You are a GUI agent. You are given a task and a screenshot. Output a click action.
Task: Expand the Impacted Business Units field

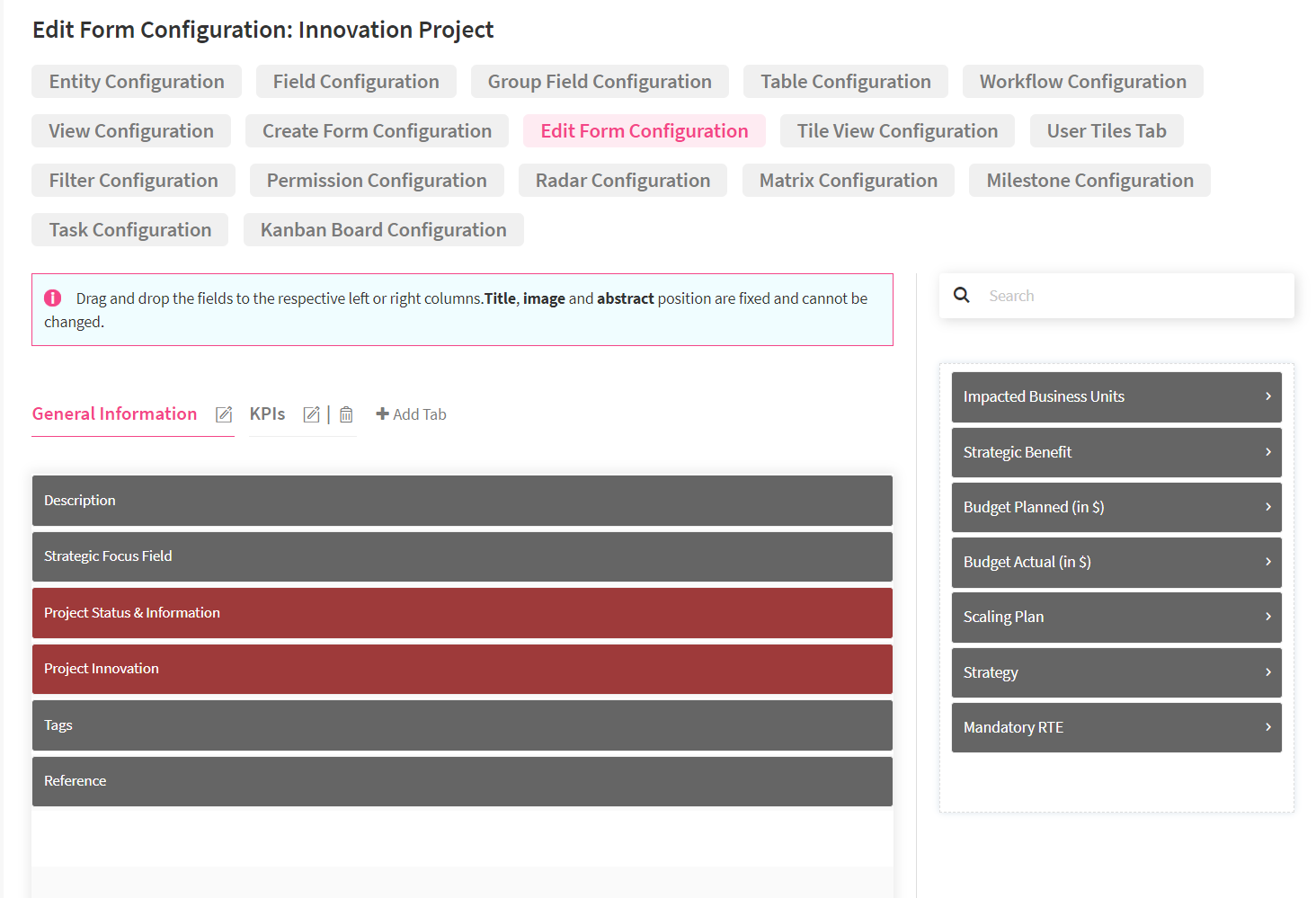pos(1267,396)
